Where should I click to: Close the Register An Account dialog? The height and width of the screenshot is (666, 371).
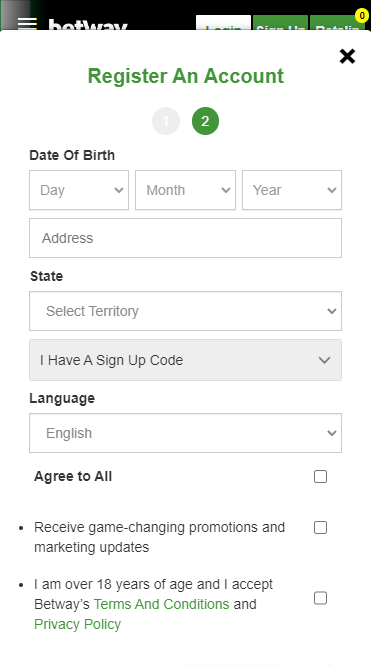[347, 56]
